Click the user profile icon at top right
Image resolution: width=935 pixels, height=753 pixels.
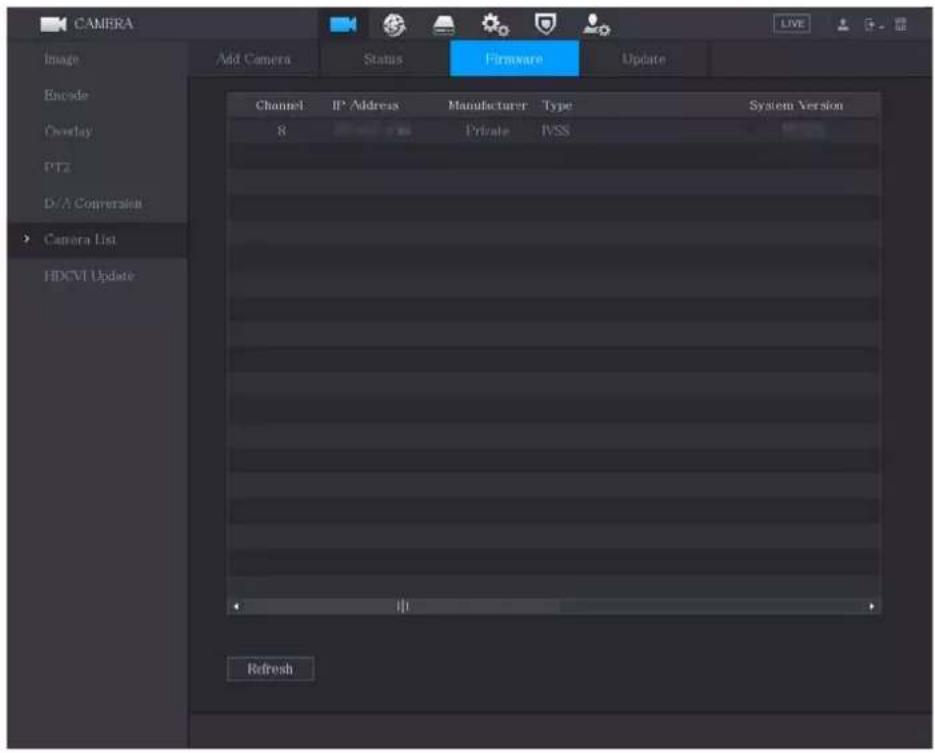[843, 24]
